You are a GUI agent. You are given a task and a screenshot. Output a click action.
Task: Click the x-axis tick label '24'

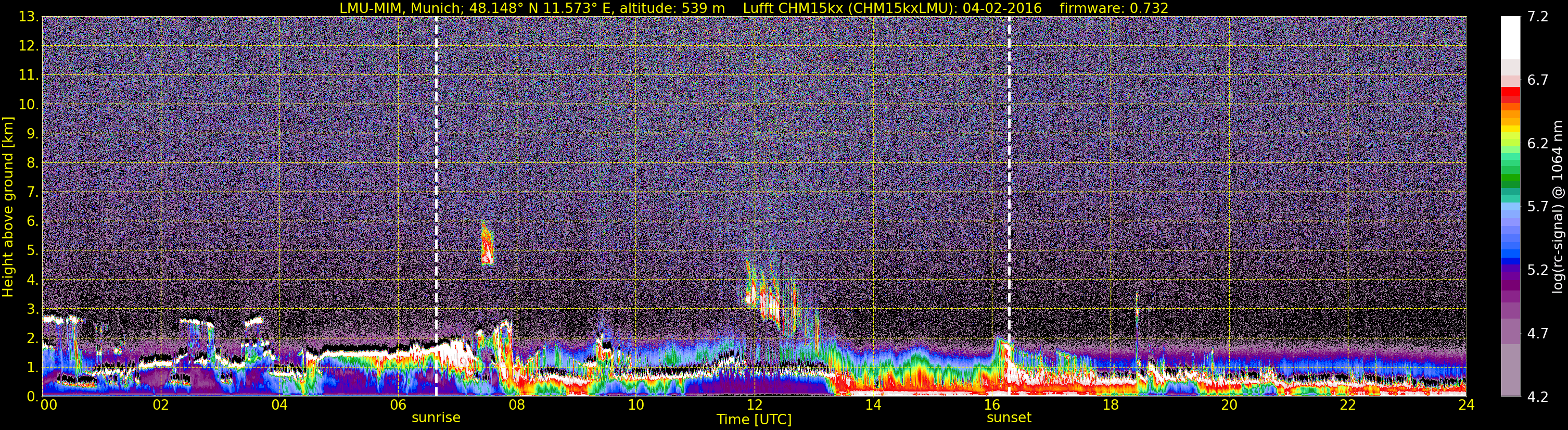(1467, 406)
